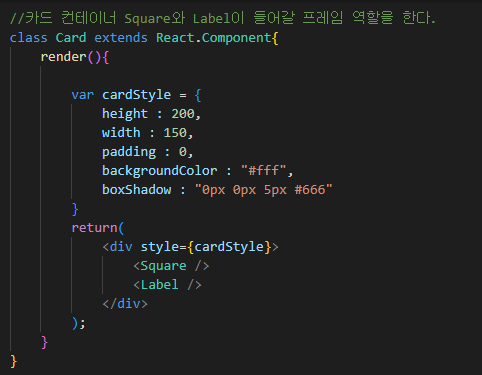
Task: Click the Korean comment line above the class
Action: pyautogui.click(x=223, y=18)
